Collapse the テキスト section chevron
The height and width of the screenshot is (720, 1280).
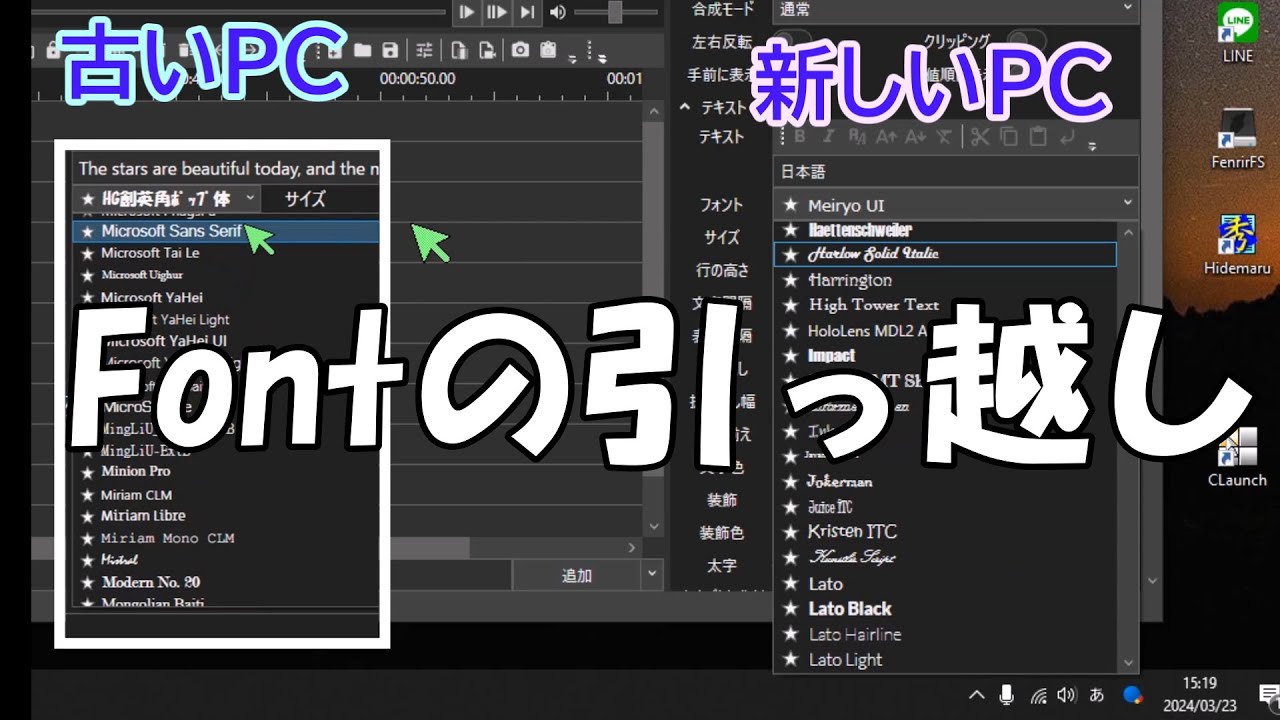[x=685, y=107]
